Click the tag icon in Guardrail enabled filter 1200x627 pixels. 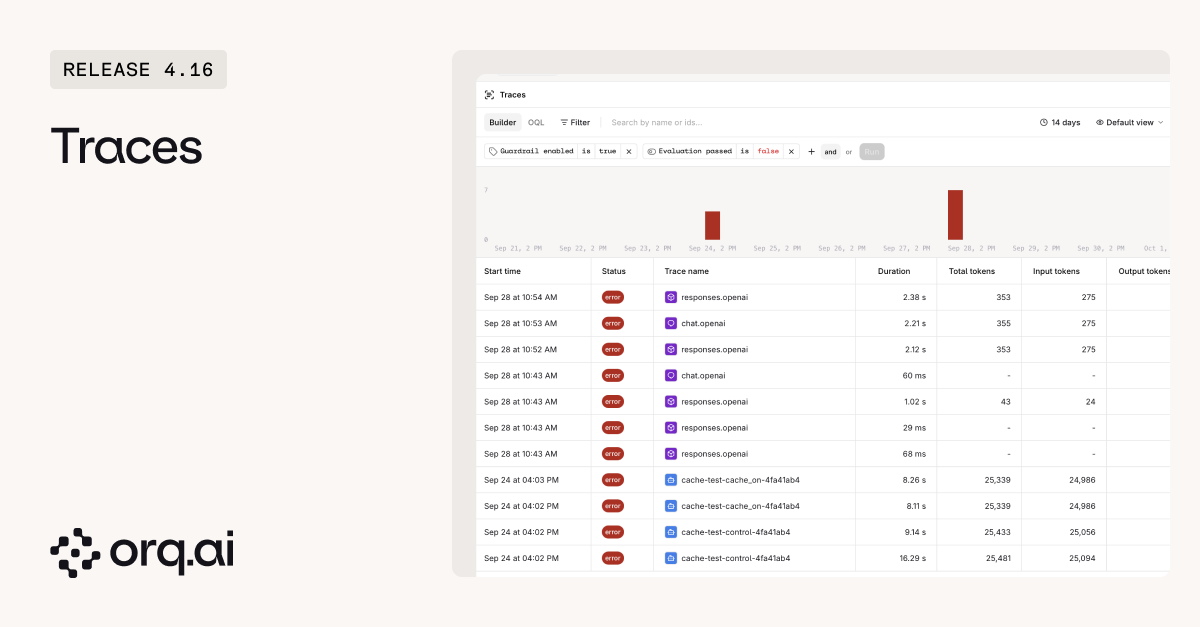493,151
